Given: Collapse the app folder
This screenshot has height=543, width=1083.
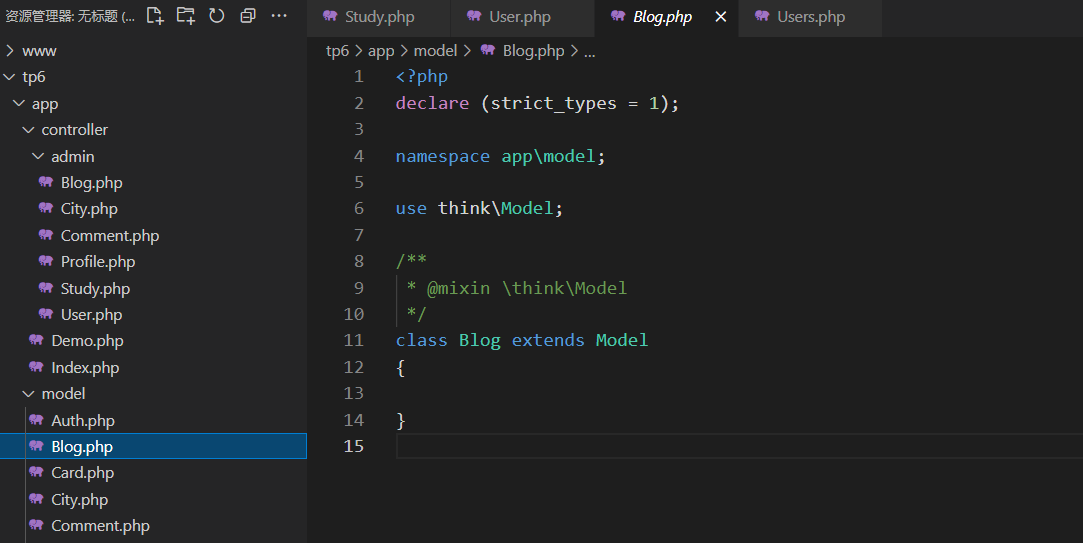Looking at the screenshot, I should pyautogui.click(x=153, y=104).
